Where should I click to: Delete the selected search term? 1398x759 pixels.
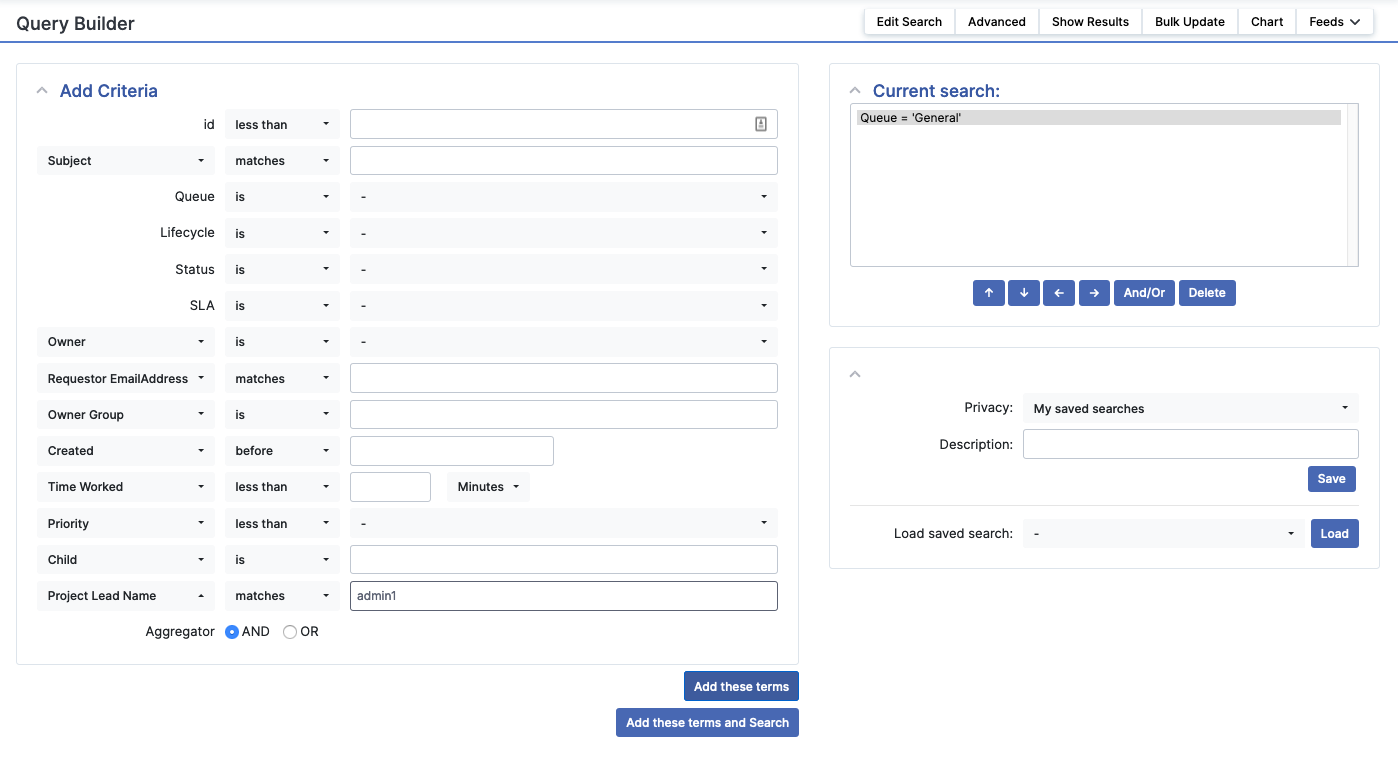coord(1207,293)
